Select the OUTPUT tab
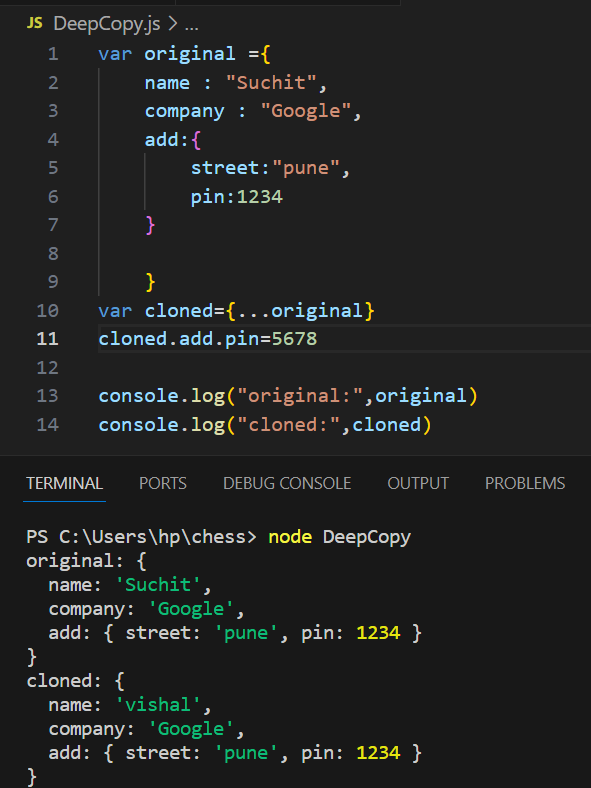Viewport: 591px width, 788px height. click(418, 483)
